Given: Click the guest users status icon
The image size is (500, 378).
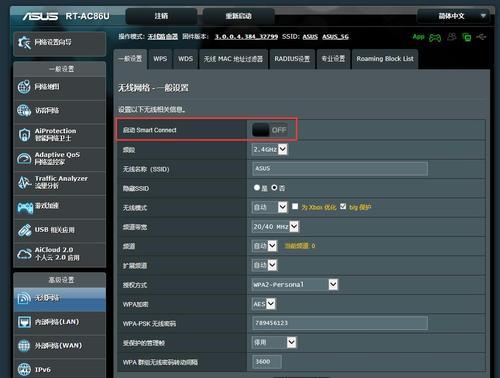Looking at the screenshot, I should point(452,36).
